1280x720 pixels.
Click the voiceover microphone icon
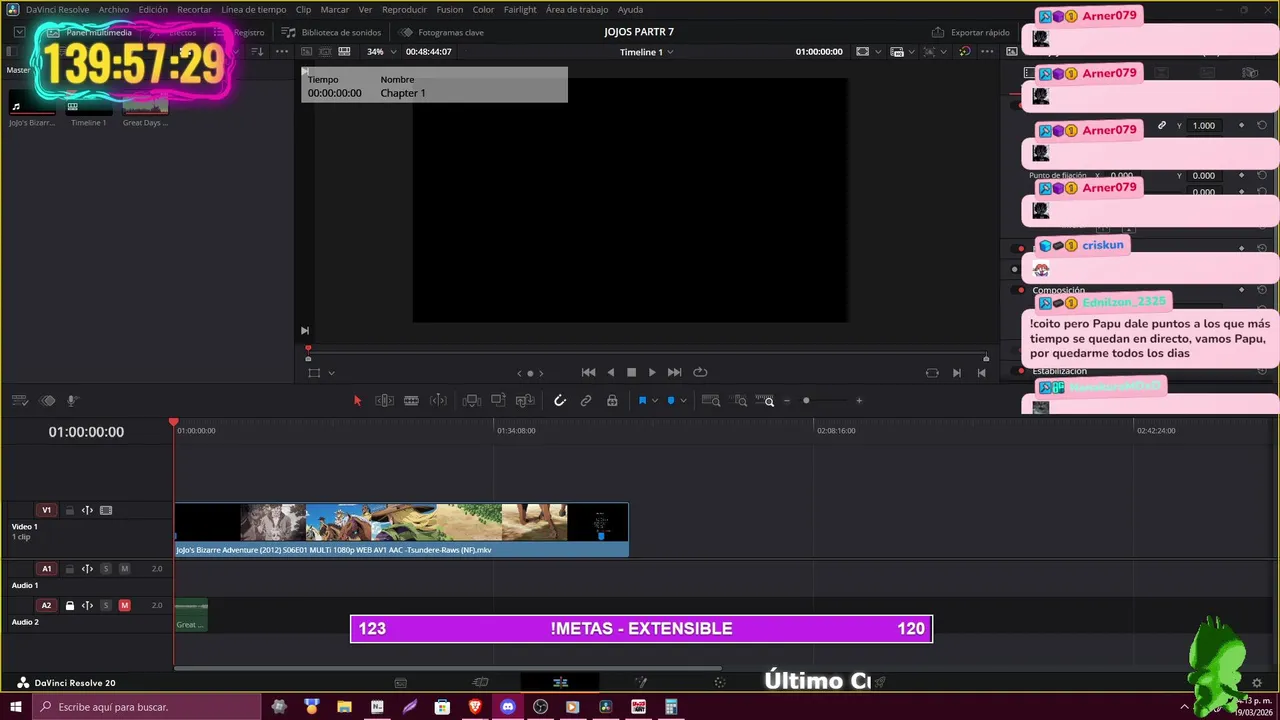[x=72, y=401]
